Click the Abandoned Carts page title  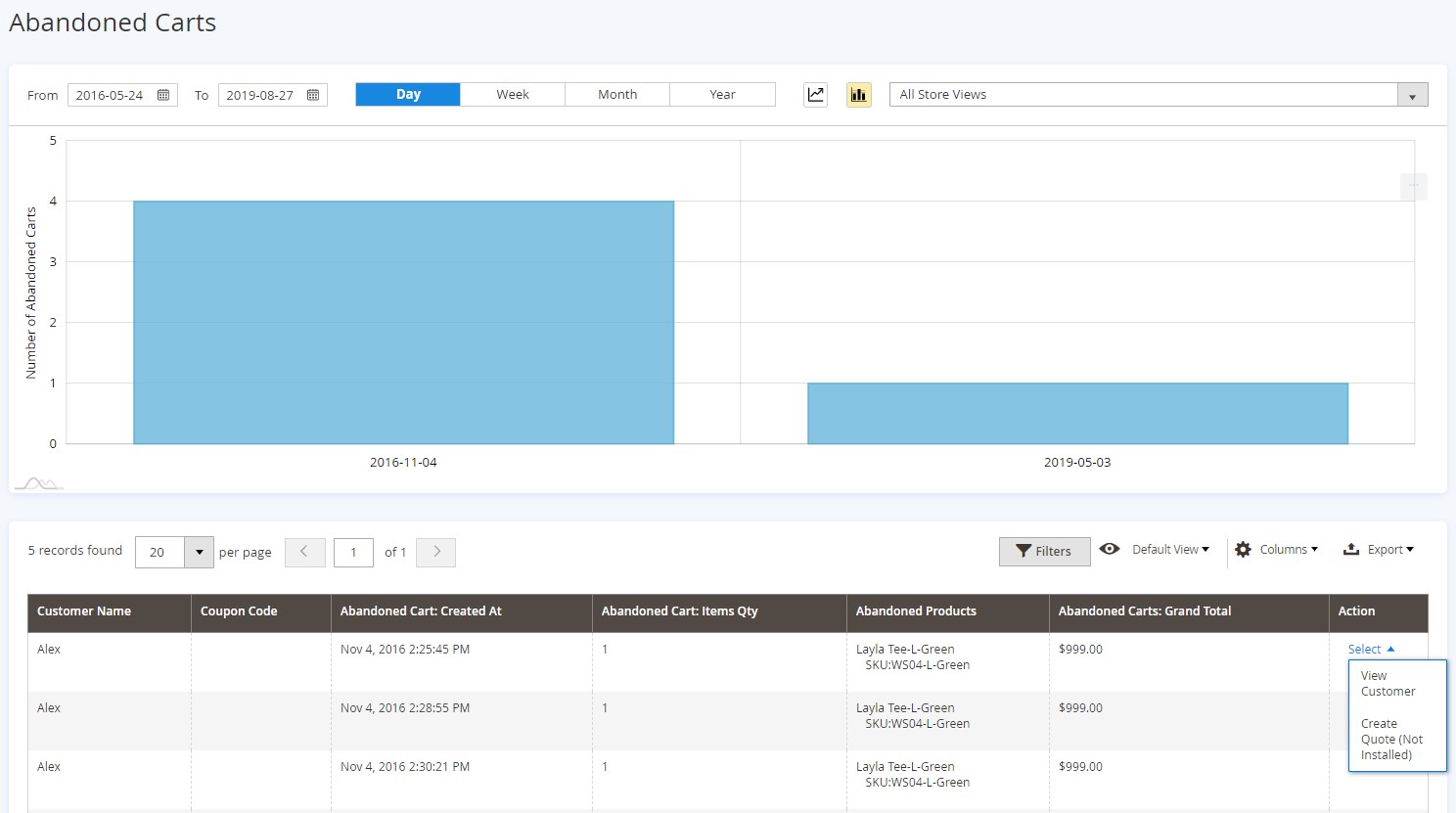click(x=113, y=23)
